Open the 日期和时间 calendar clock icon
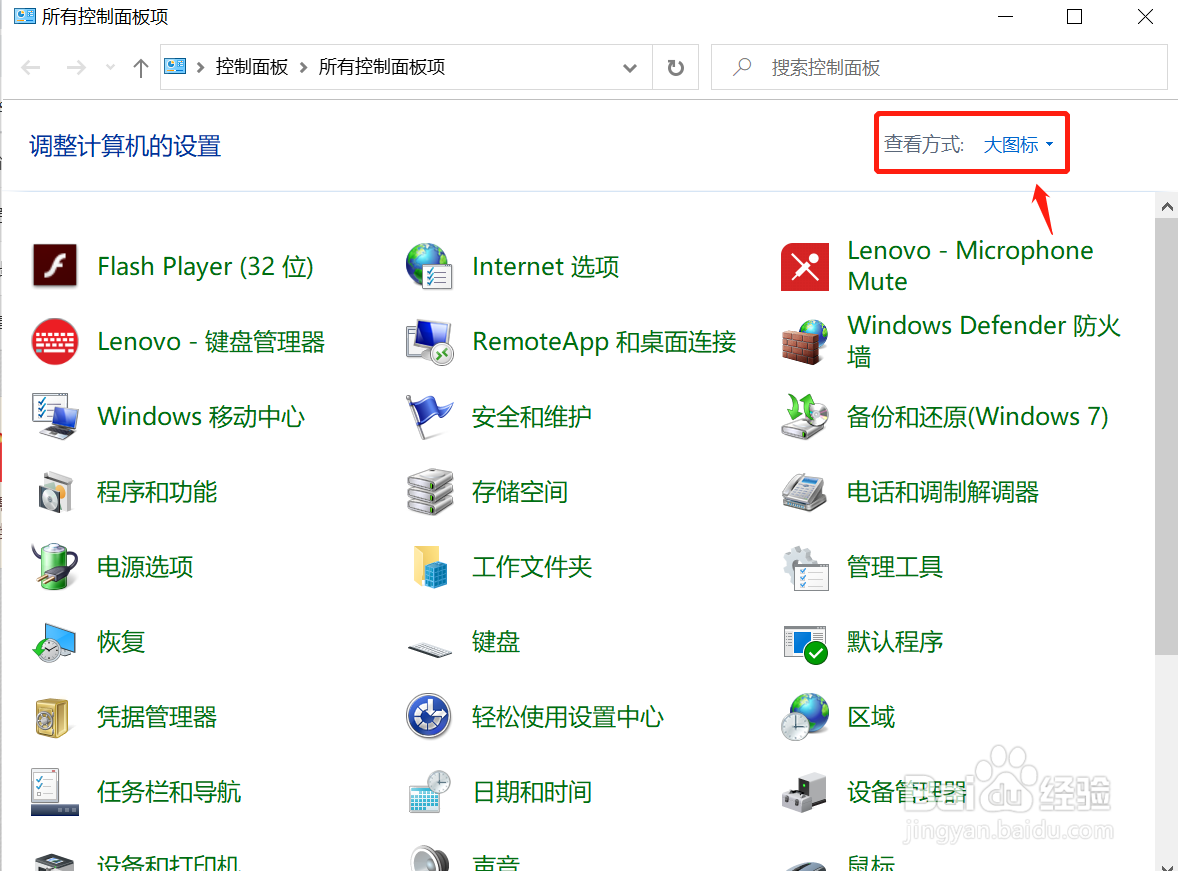This screenshot has width=1178, height=871. click(429, 792)
